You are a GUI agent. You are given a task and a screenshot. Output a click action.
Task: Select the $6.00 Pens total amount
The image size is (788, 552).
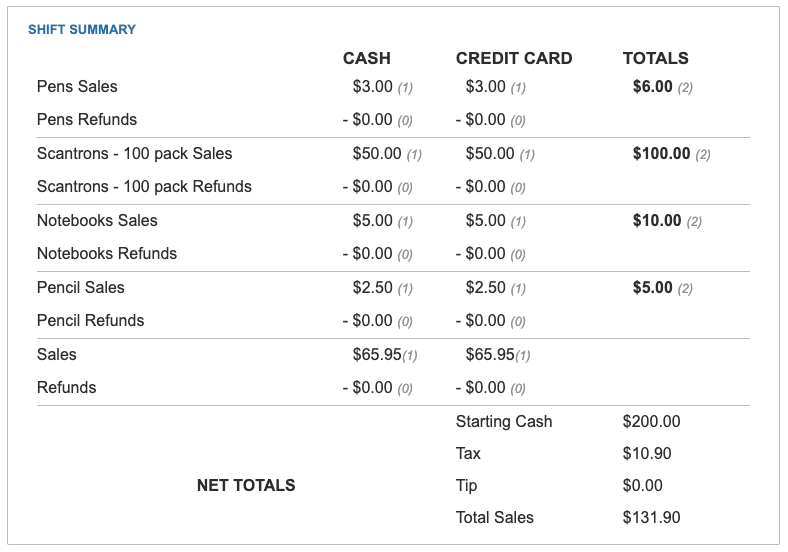pos(652,87)
